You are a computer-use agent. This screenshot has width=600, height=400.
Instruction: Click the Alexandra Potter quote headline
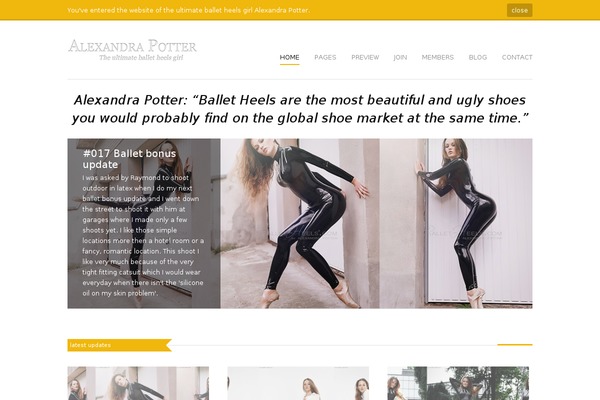[300, 109]
